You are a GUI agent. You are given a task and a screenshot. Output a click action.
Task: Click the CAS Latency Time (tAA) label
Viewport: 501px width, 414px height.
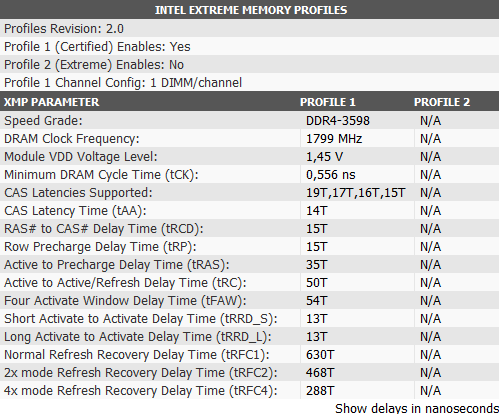[75, 211]
